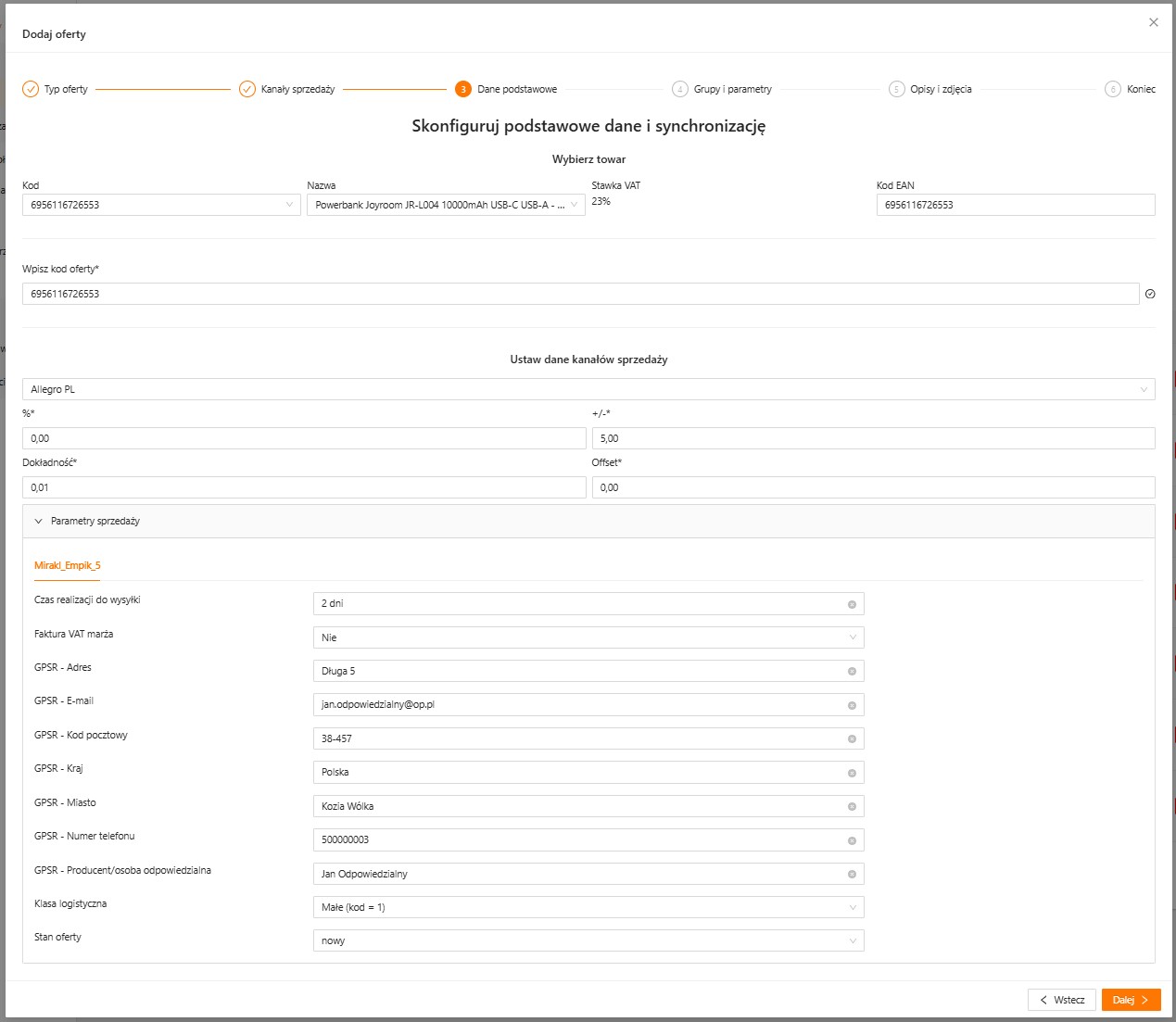Clear the GPSR - Kraj field value
Image resolution: width=1176 pixels, height=1022 pixels.
(x=852, y=773)
